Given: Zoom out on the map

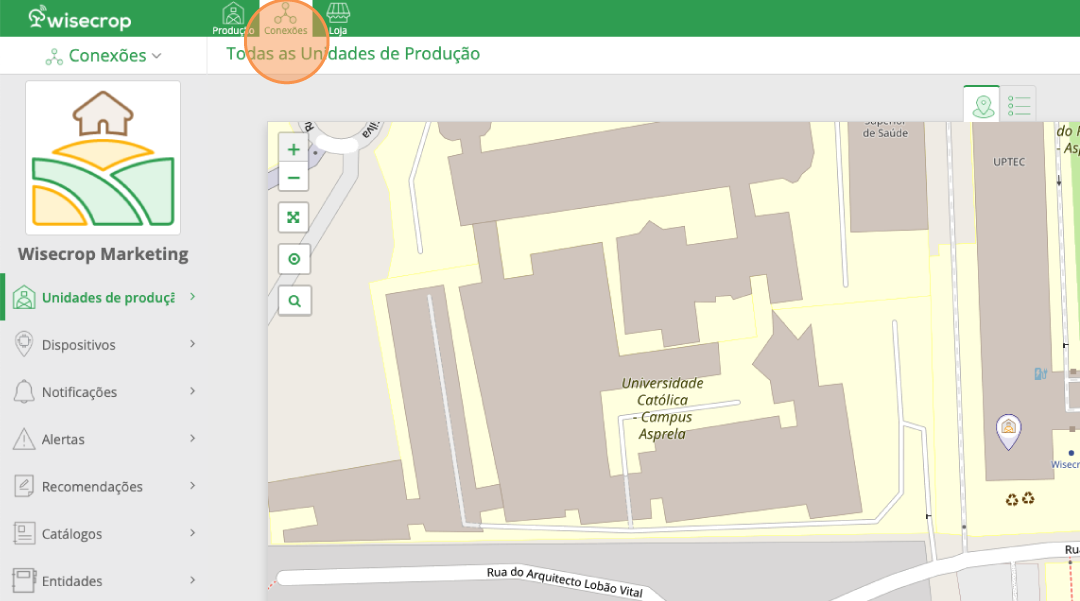Looking at the screenshot, I should 294,178.
